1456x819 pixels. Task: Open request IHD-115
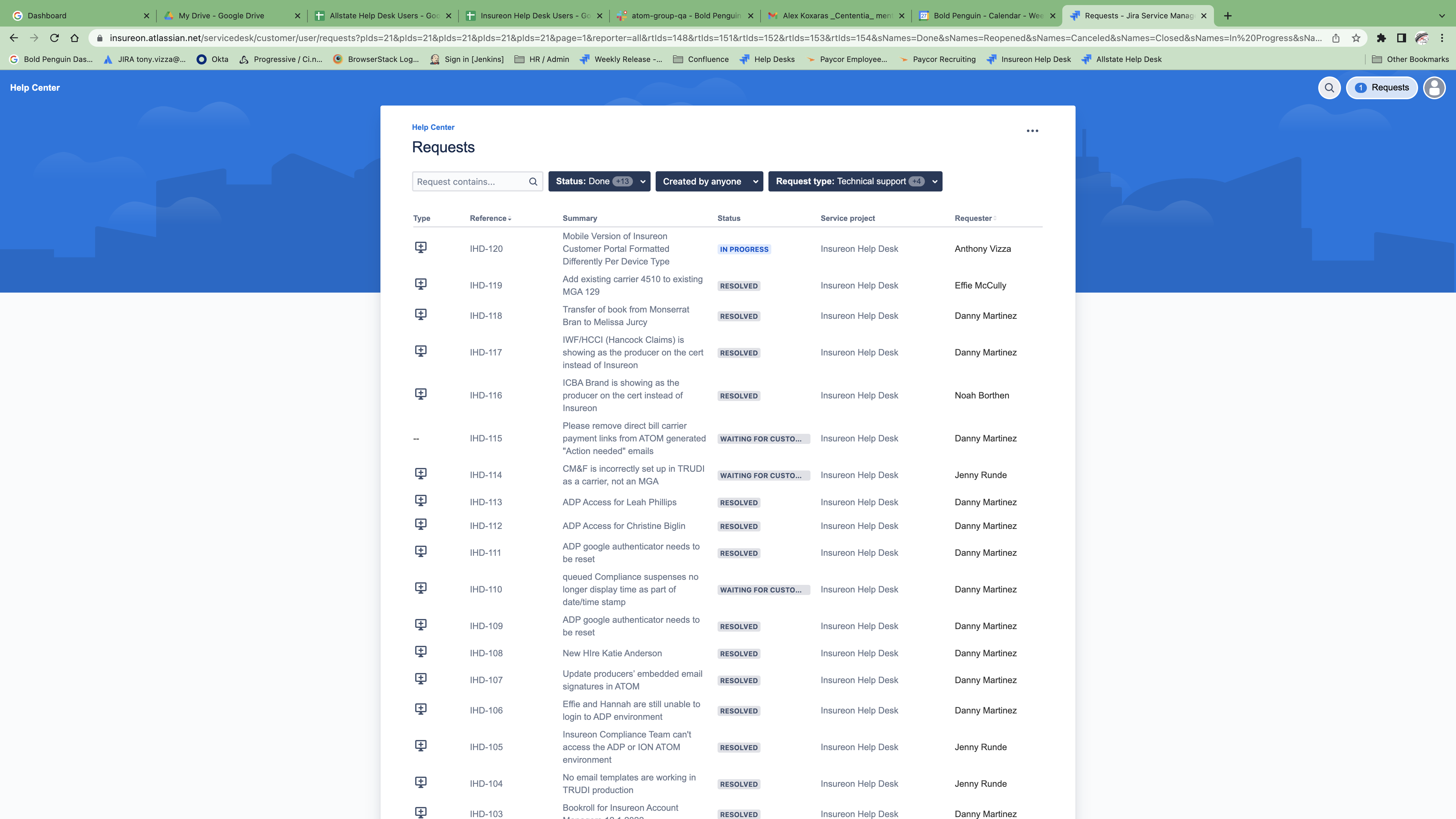coord(486,438)
